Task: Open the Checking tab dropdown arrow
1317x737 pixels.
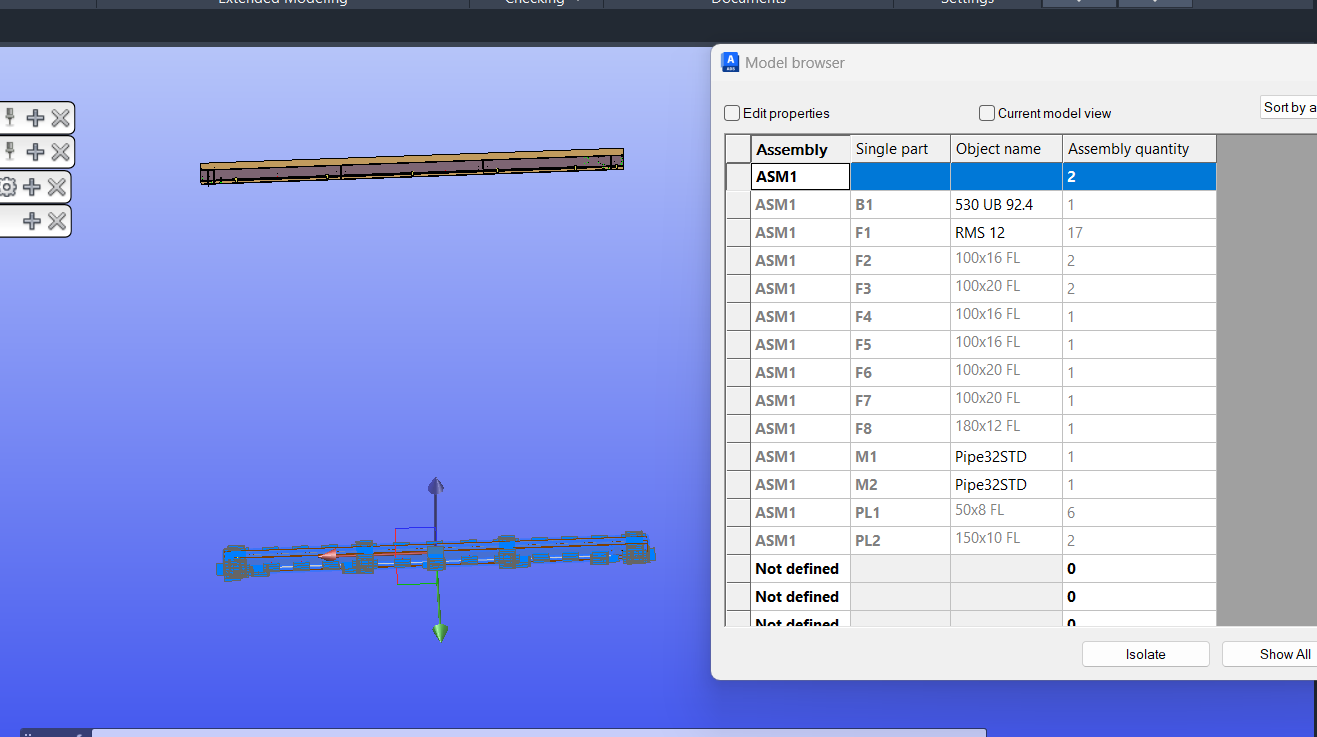Action: [576, 2]
